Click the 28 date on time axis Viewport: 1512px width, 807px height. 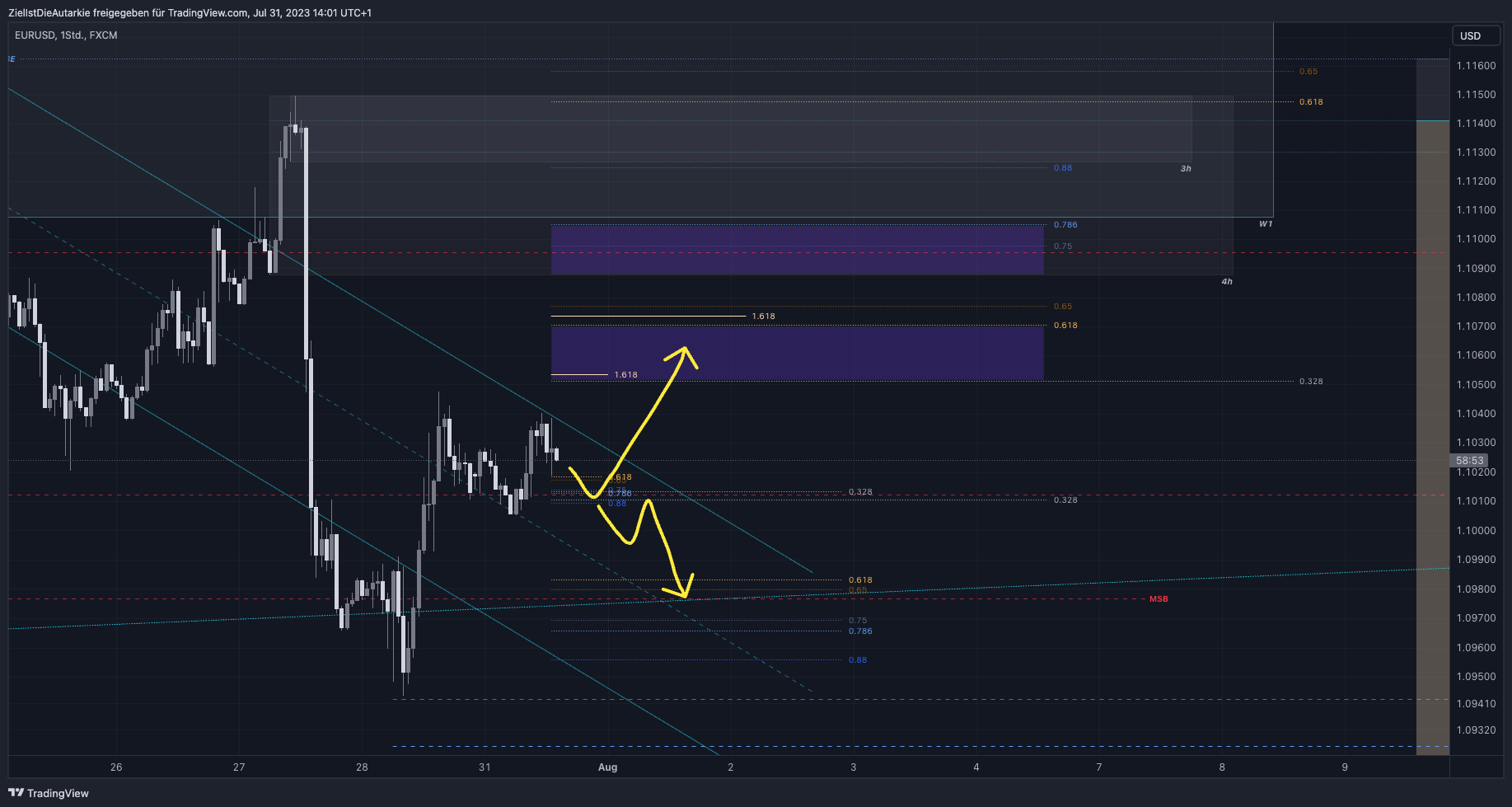point(362,767)
